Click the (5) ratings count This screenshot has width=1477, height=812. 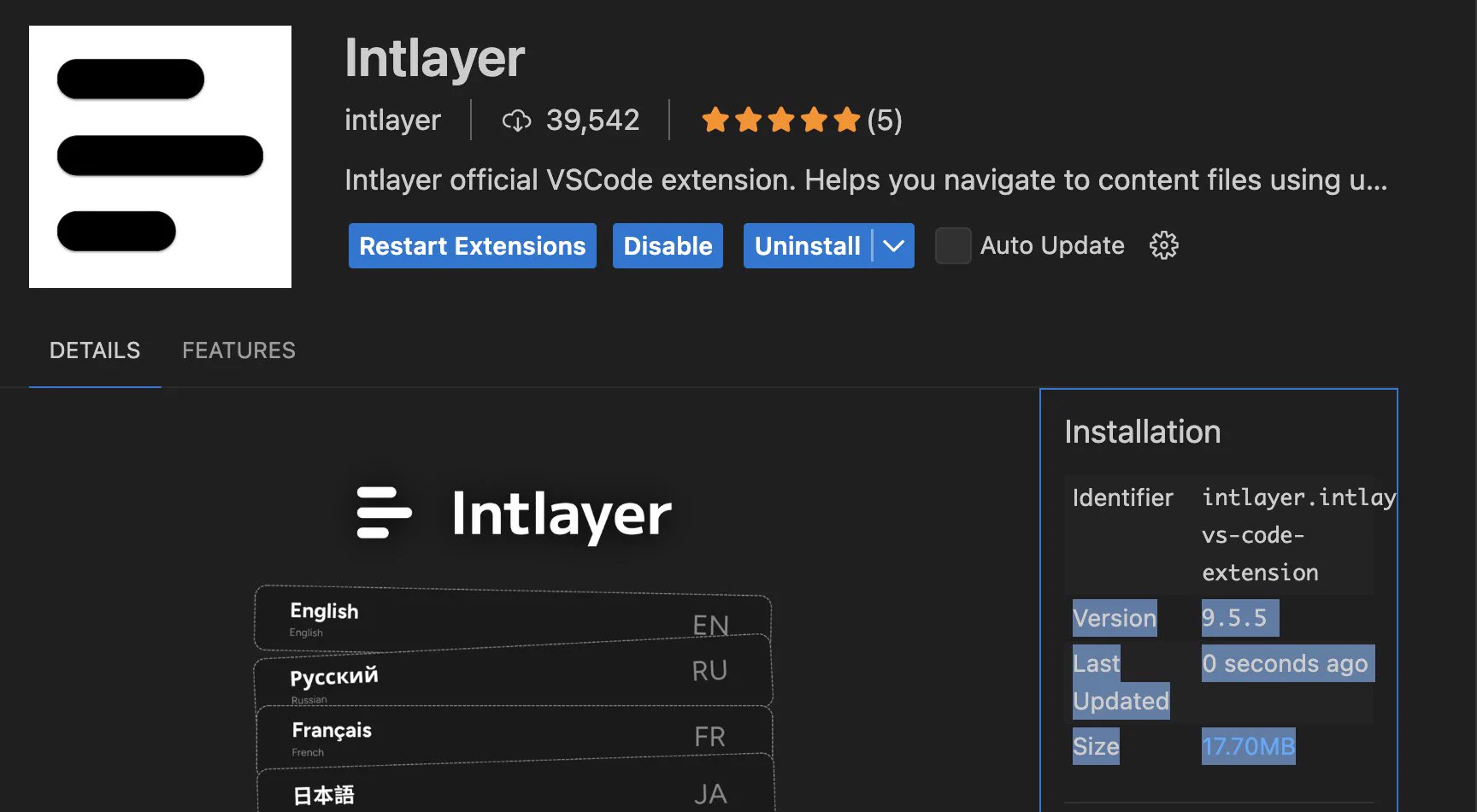pyautogui.click(x=885, y=121)
